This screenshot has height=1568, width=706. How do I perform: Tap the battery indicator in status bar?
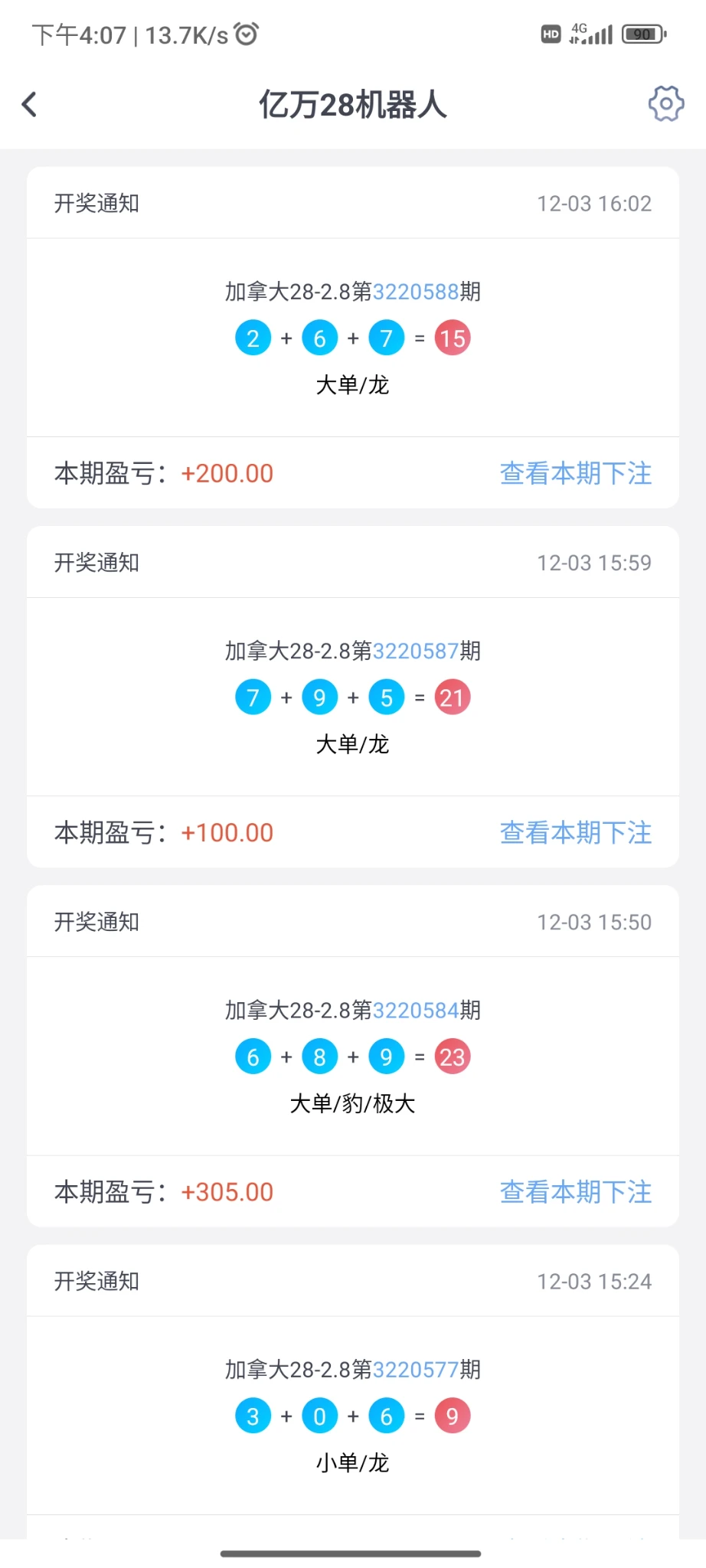pos(644,34)
